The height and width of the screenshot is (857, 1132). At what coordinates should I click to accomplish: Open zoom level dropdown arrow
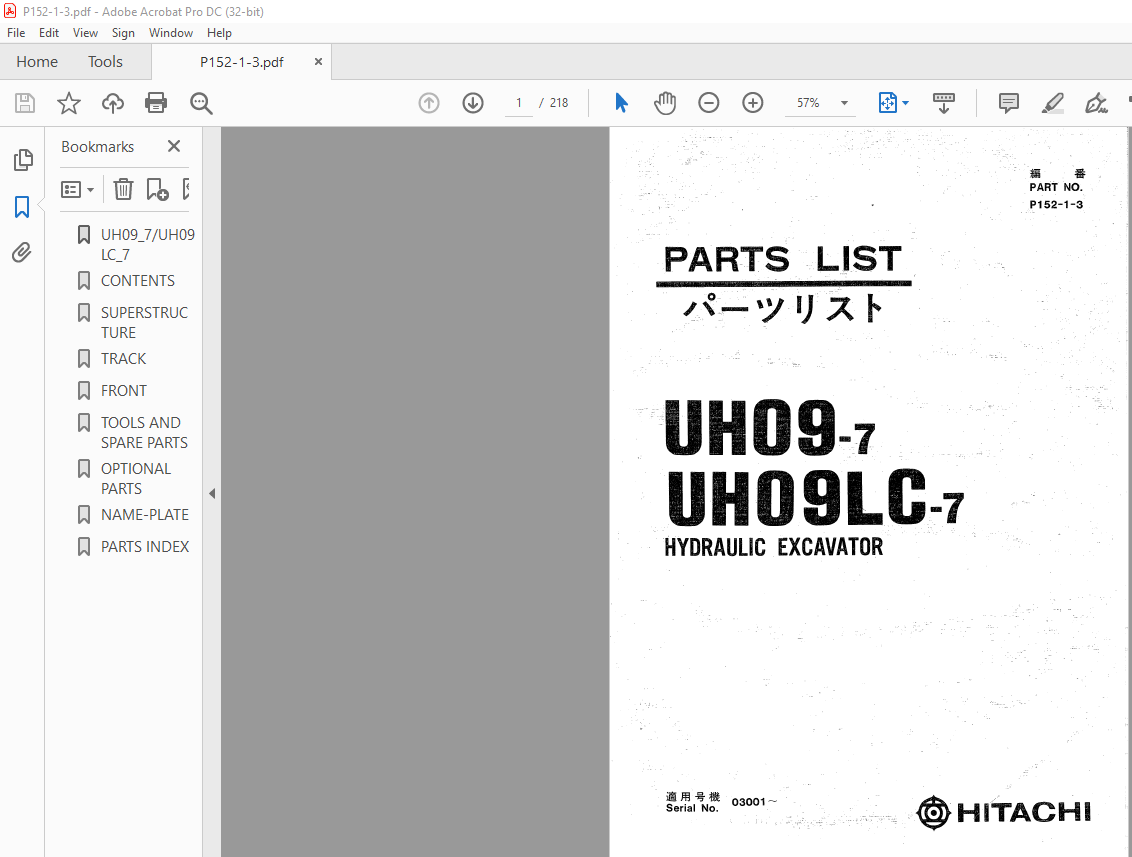[x=844, y=103]
